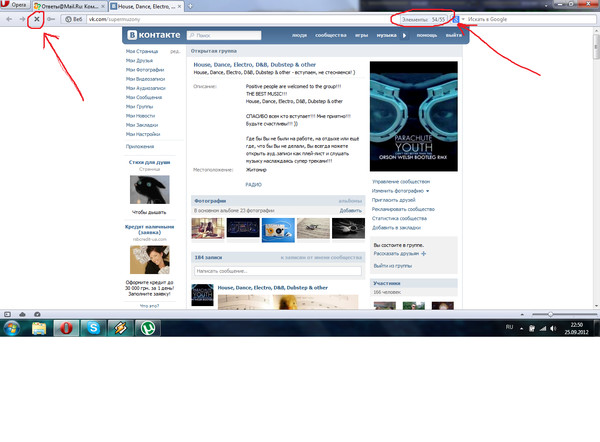Open Мои Закладки in sidebar

click(x=142, y=125)
